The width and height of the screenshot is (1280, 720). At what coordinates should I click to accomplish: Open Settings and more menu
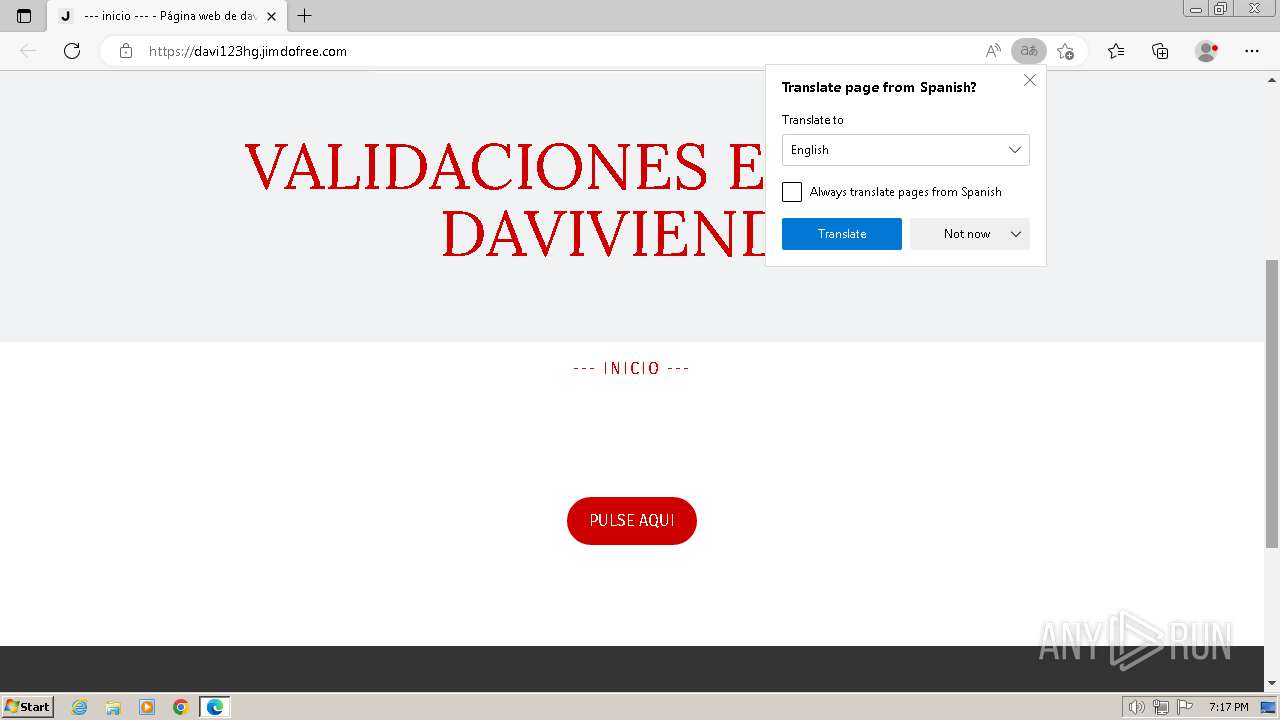click(1252, 51)
